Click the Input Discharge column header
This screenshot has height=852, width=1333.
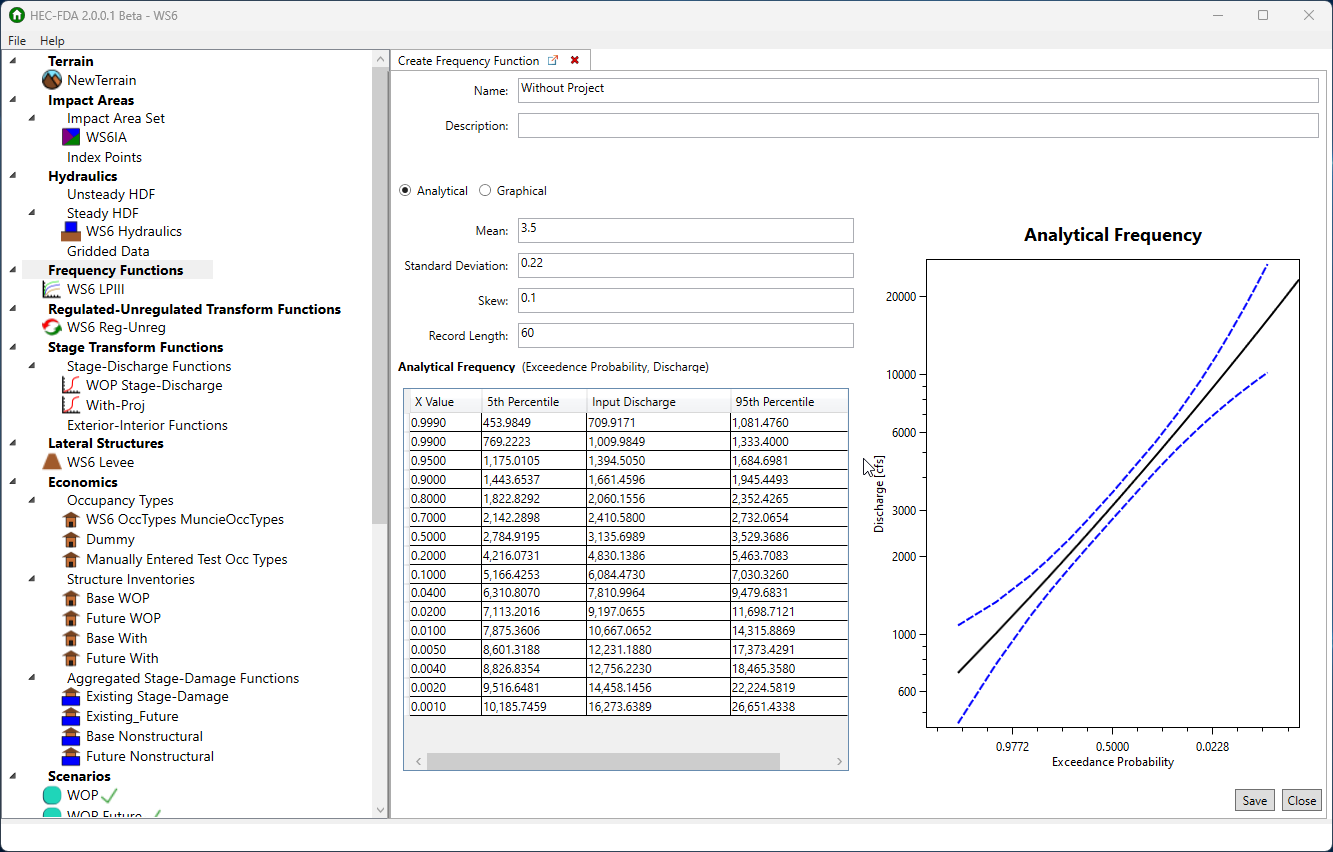(x=658, y=402)
